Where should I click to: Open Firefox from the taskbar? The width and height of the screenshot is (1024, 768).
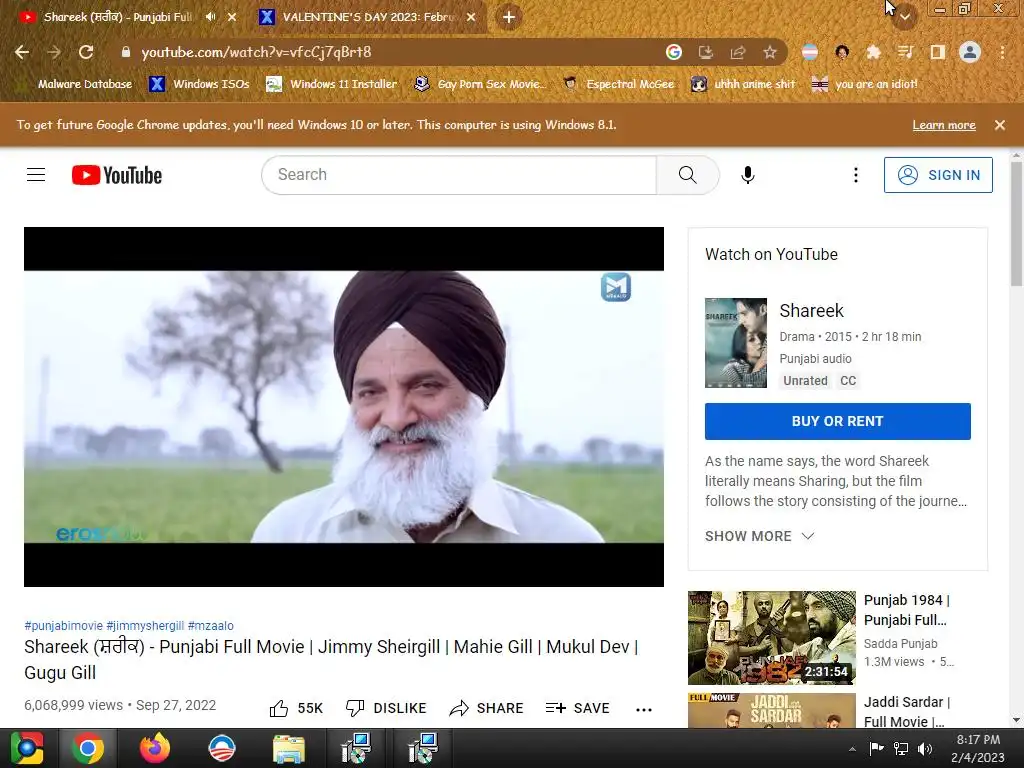155,748
